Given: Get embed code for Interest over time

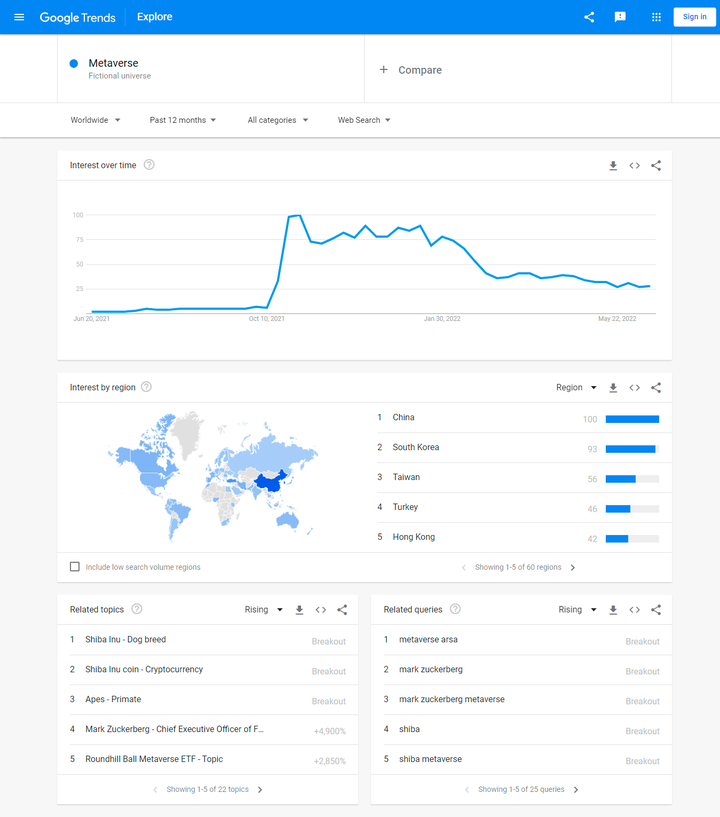Looking at the screenshot, I should (634, 166).
